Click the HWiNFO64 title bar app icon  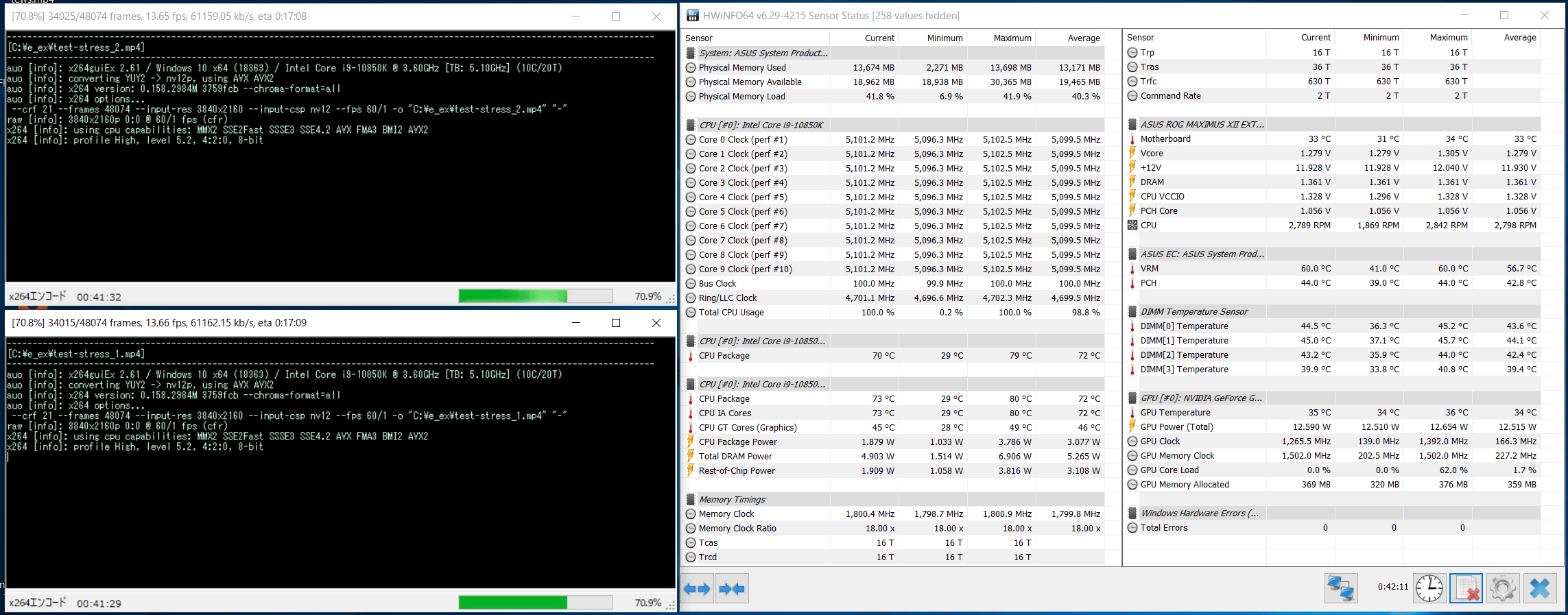click(x=693, y=15)
